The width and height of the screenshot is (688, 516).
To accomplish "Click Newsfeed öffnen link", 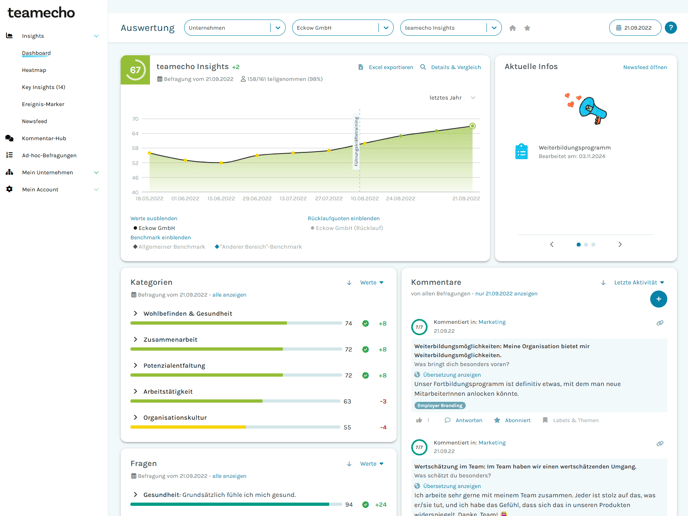I will click(x=645, y=67).
